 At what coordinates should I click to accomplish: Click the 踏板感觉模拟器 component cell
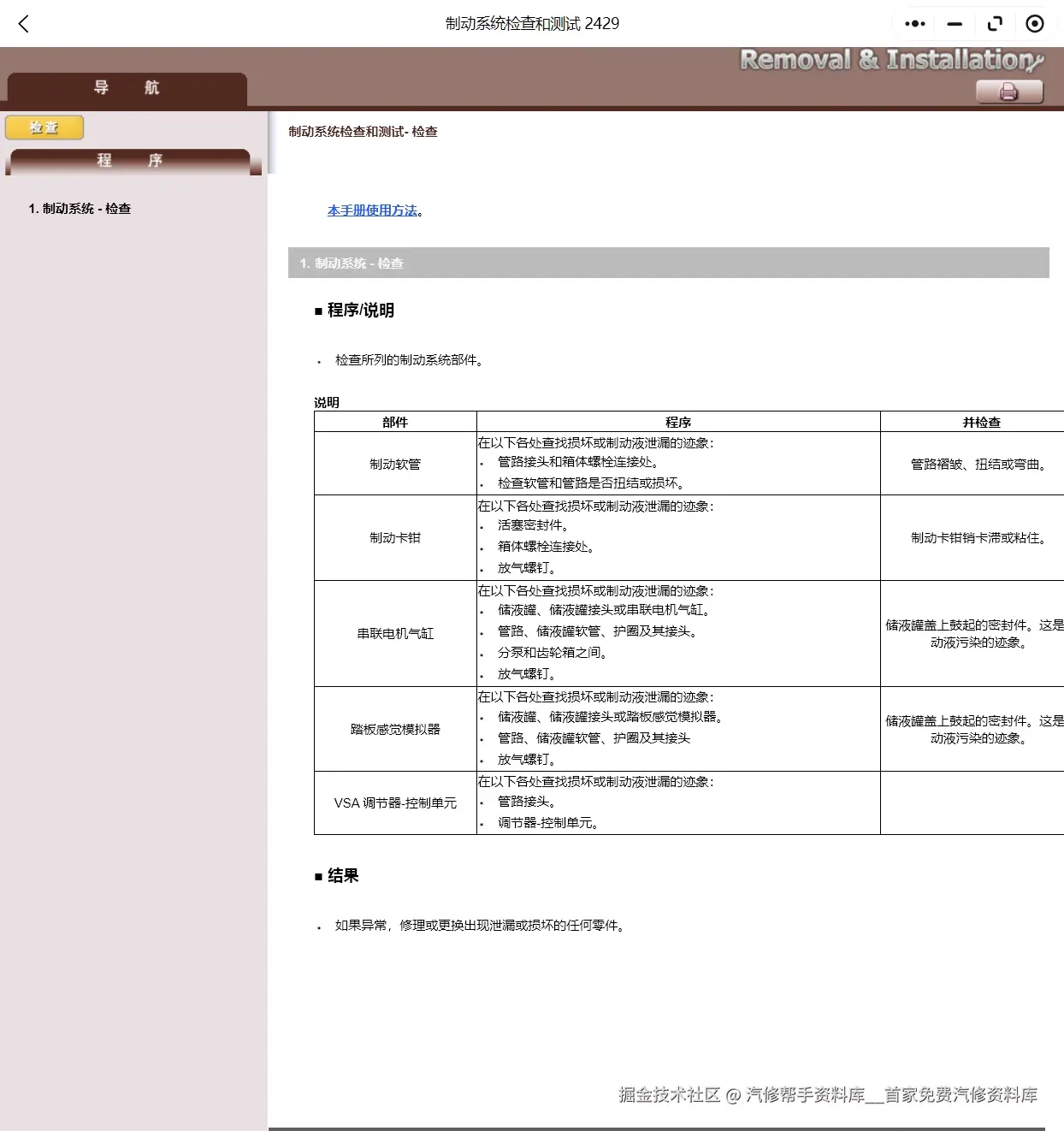(395, 729)
